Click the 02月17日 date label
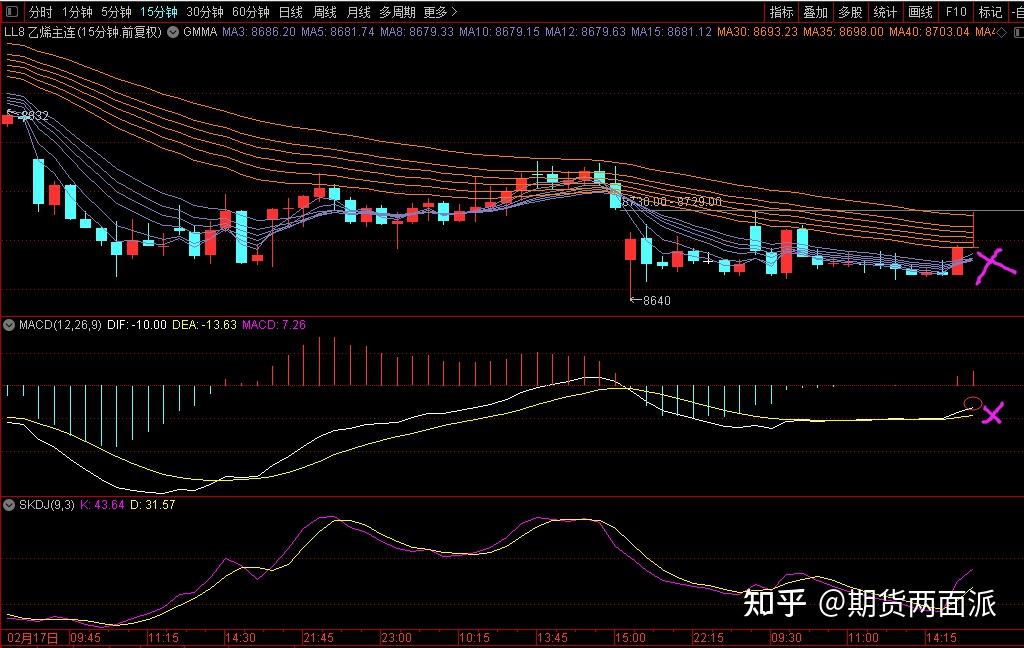1024x648 pixels. [x=33, y=638]
